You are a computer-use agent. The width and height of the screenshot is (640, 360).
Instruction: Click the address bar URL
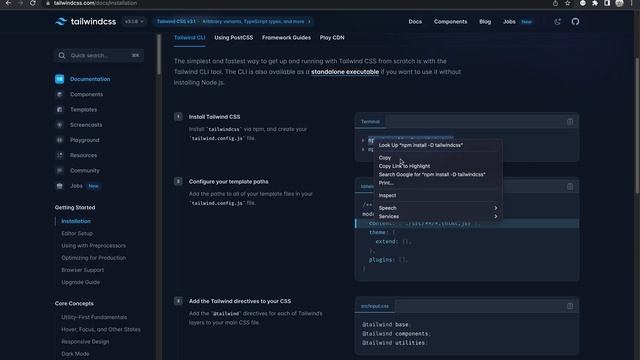point(95,3)
